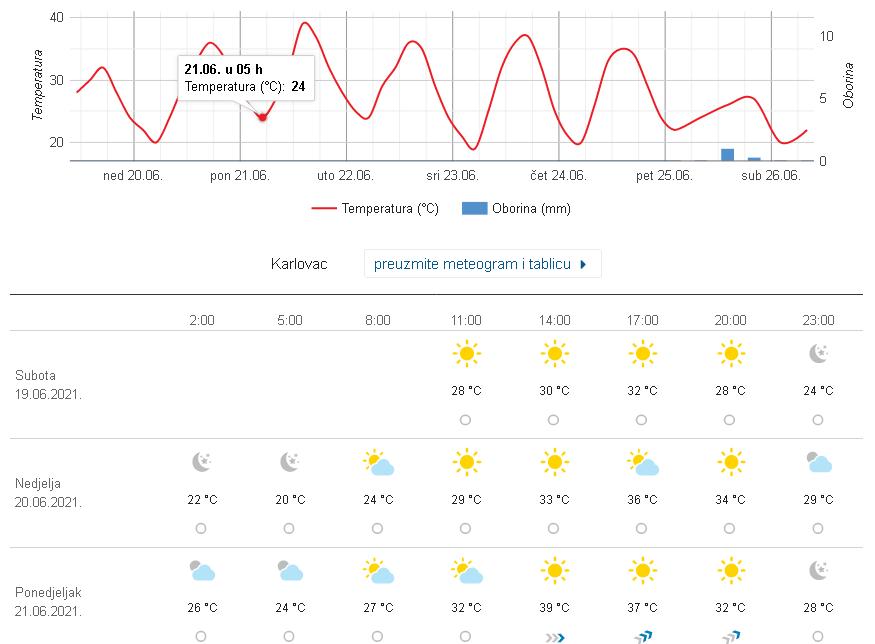Click Nedjelja 20.06.2021. row label
Image resolution: width=875 pixels, height=644 pixels.
[x=48, y=493]
